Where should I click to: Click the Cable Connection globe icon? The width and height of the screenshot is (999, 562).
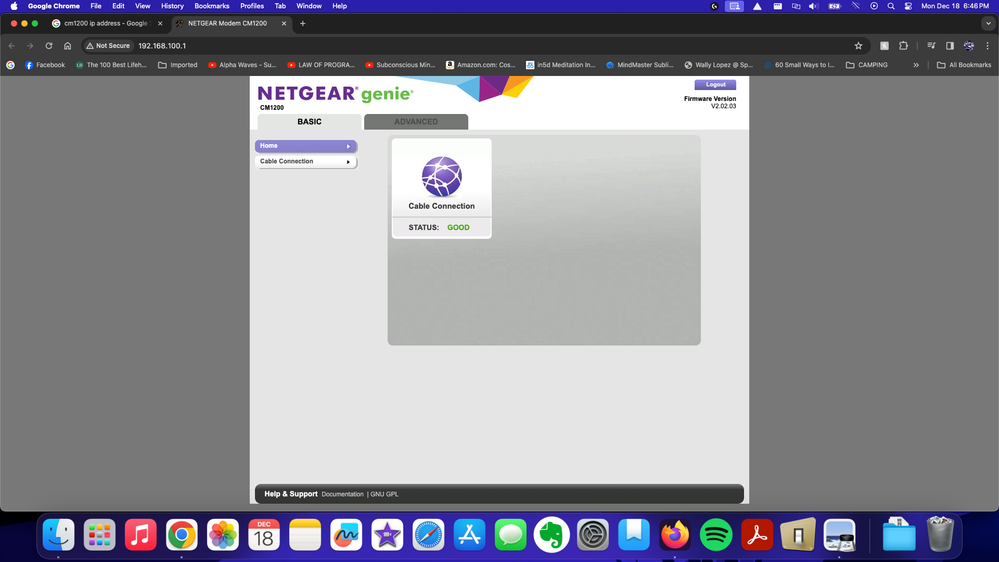[442, 177]
